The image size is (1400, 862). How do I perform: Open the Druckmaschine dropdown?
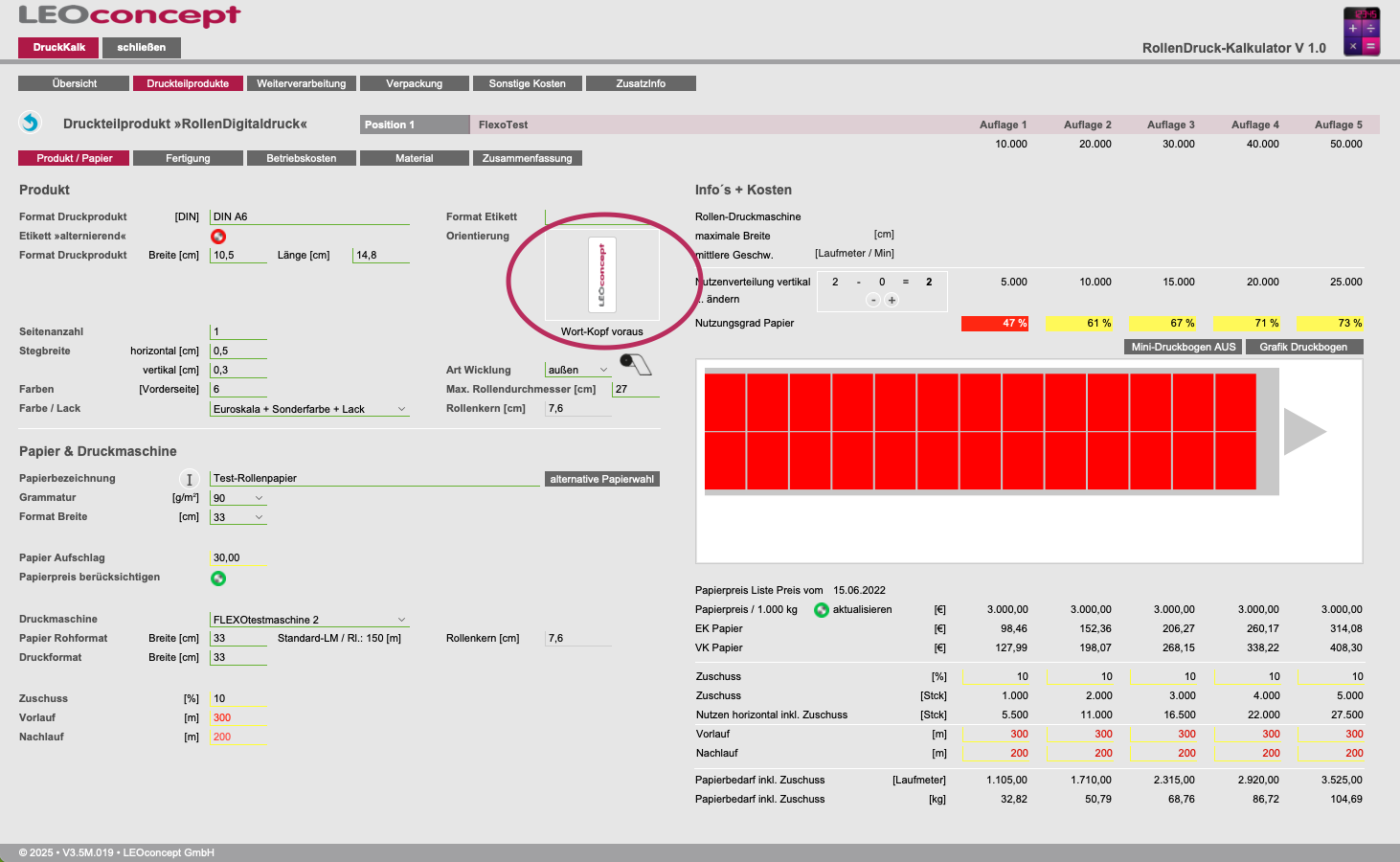pos(310,620)
